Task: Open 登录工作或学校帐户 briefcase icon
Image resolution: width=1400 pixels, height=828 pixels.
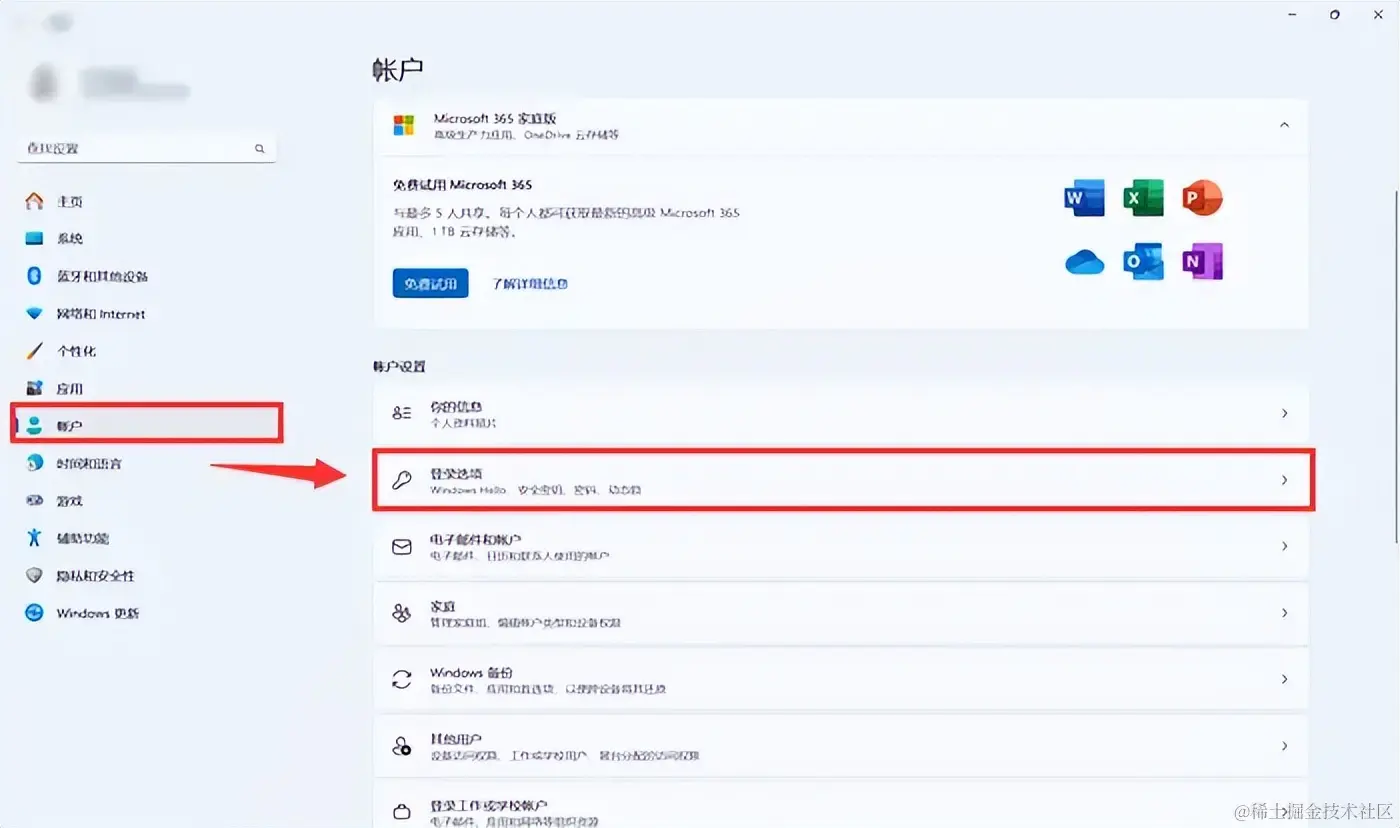Action: [x=402, y=811]
